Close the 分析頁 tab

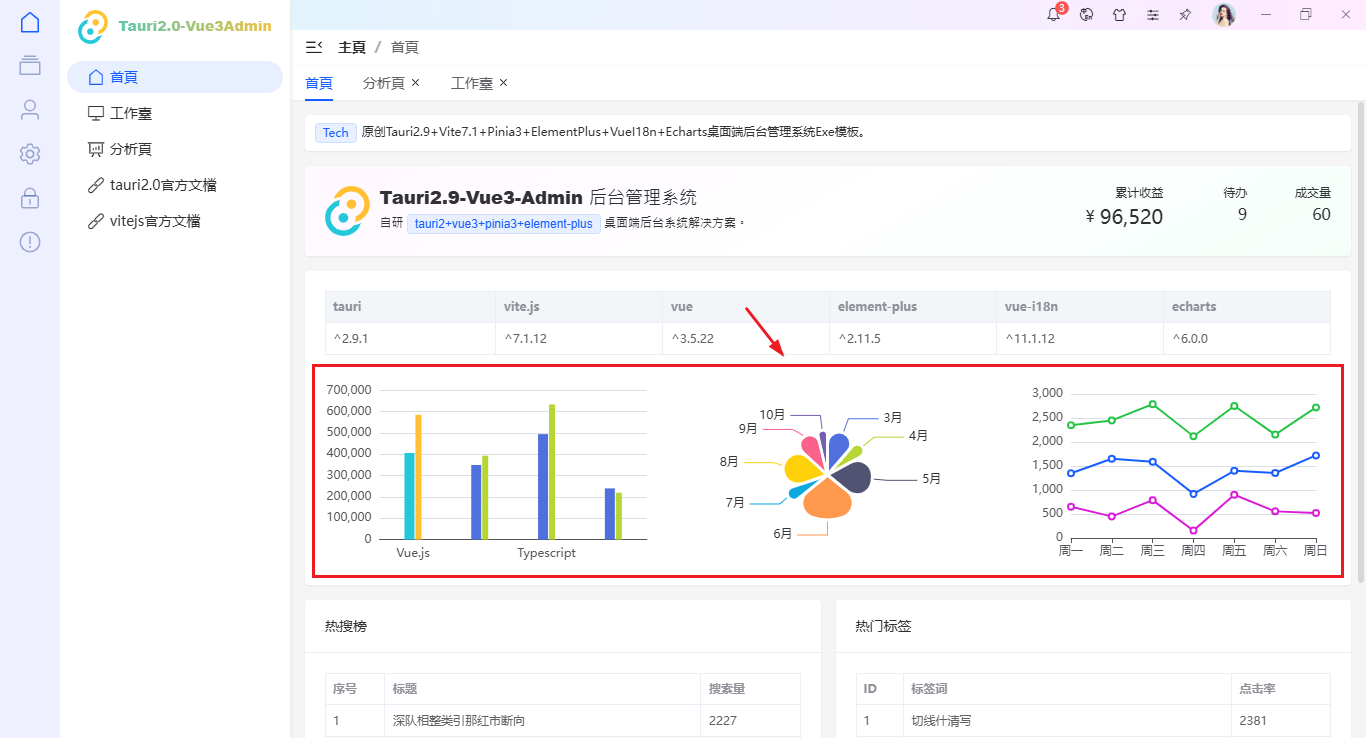(416, 83)
